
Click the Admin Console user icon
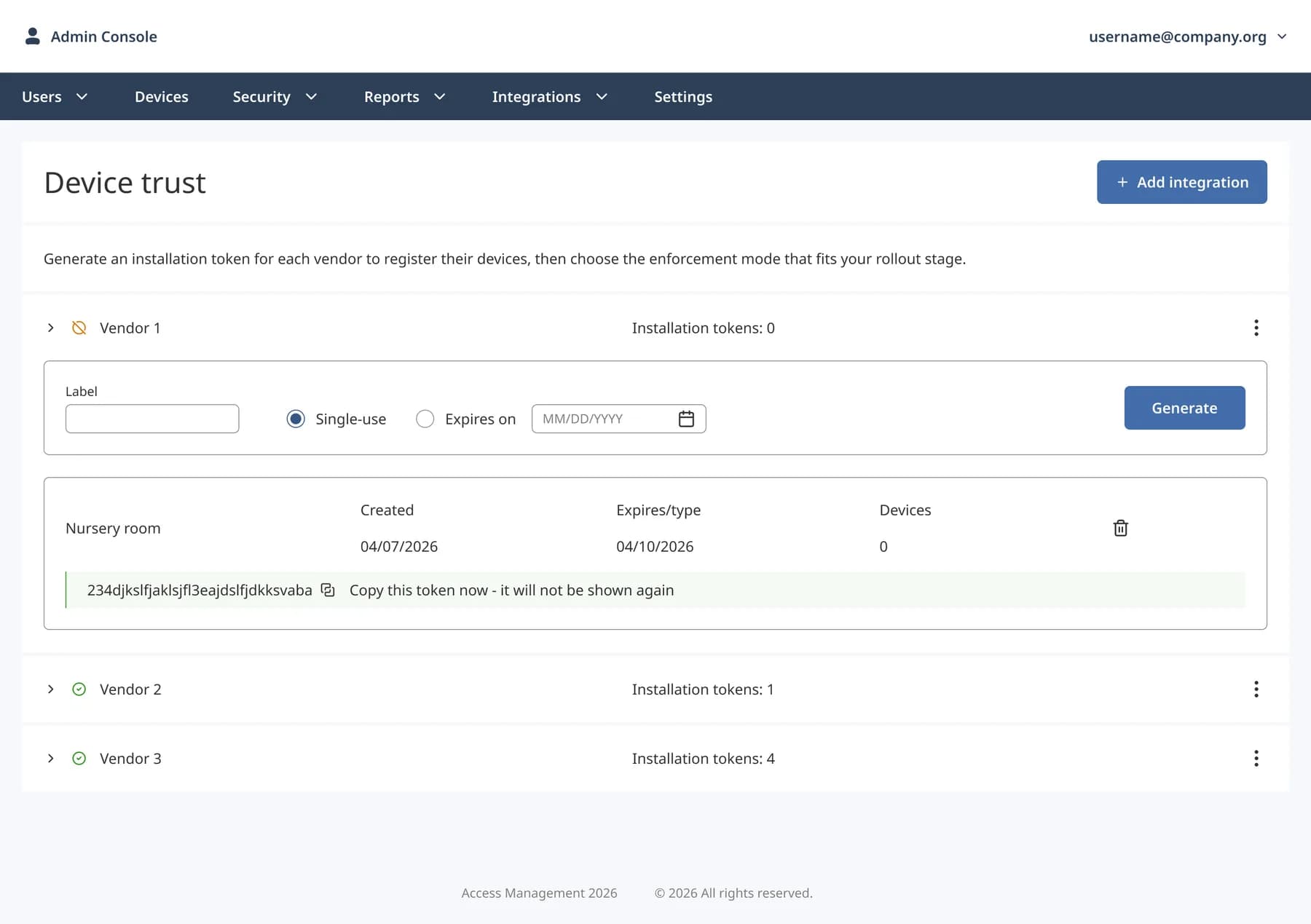(32, 36)
